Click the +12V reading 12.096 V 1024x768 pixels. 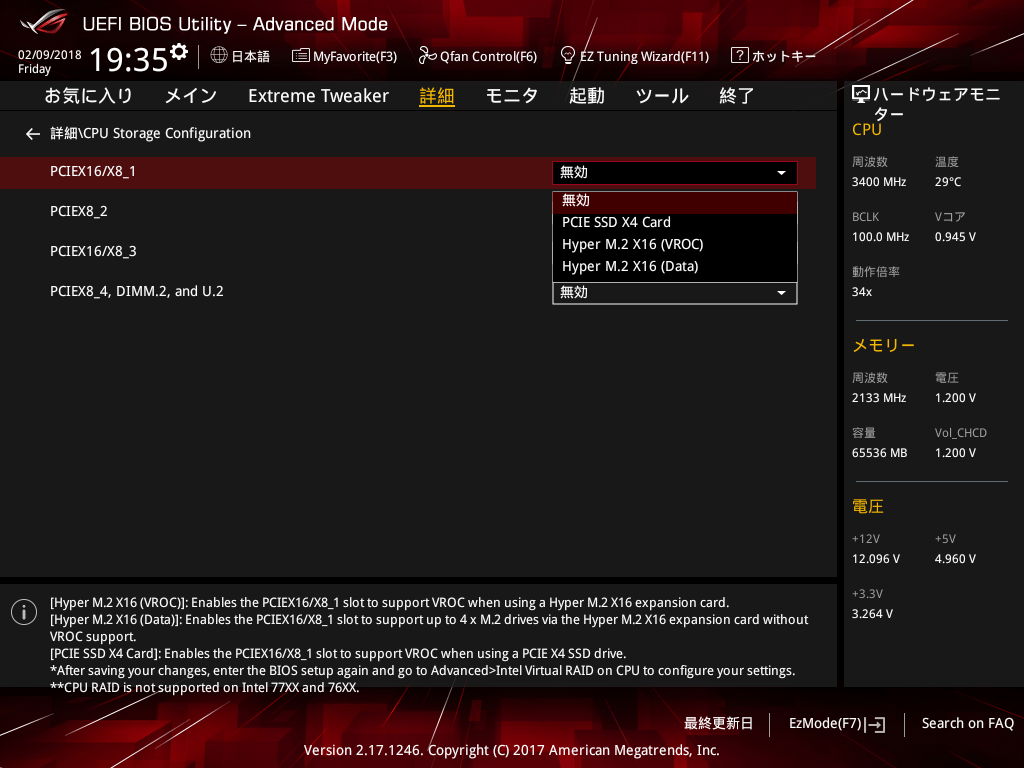click(x=875, y=559)
